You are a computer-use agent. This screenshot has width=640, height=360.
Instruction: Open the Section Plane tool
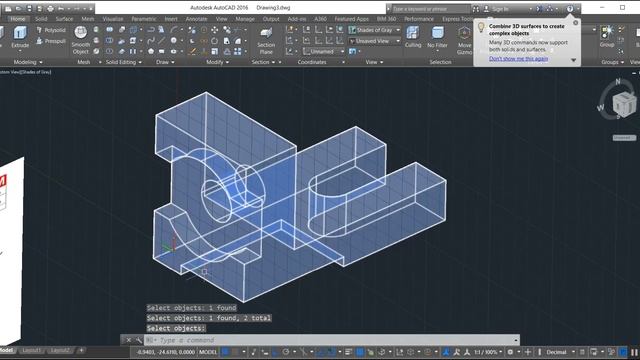(x=266, y=41)
